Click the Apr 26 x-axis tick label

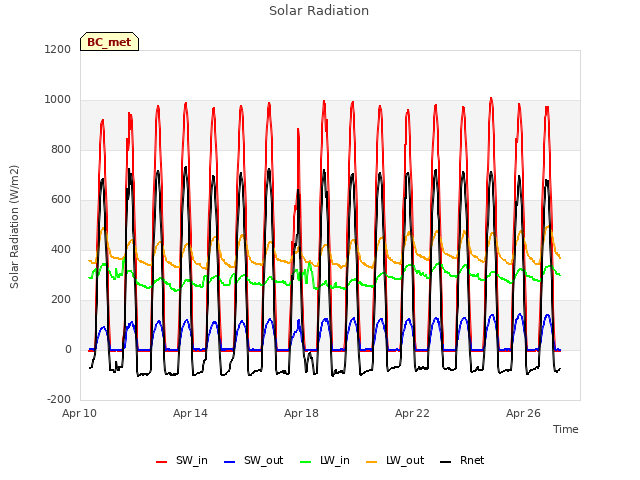click(x=523, y=413)
